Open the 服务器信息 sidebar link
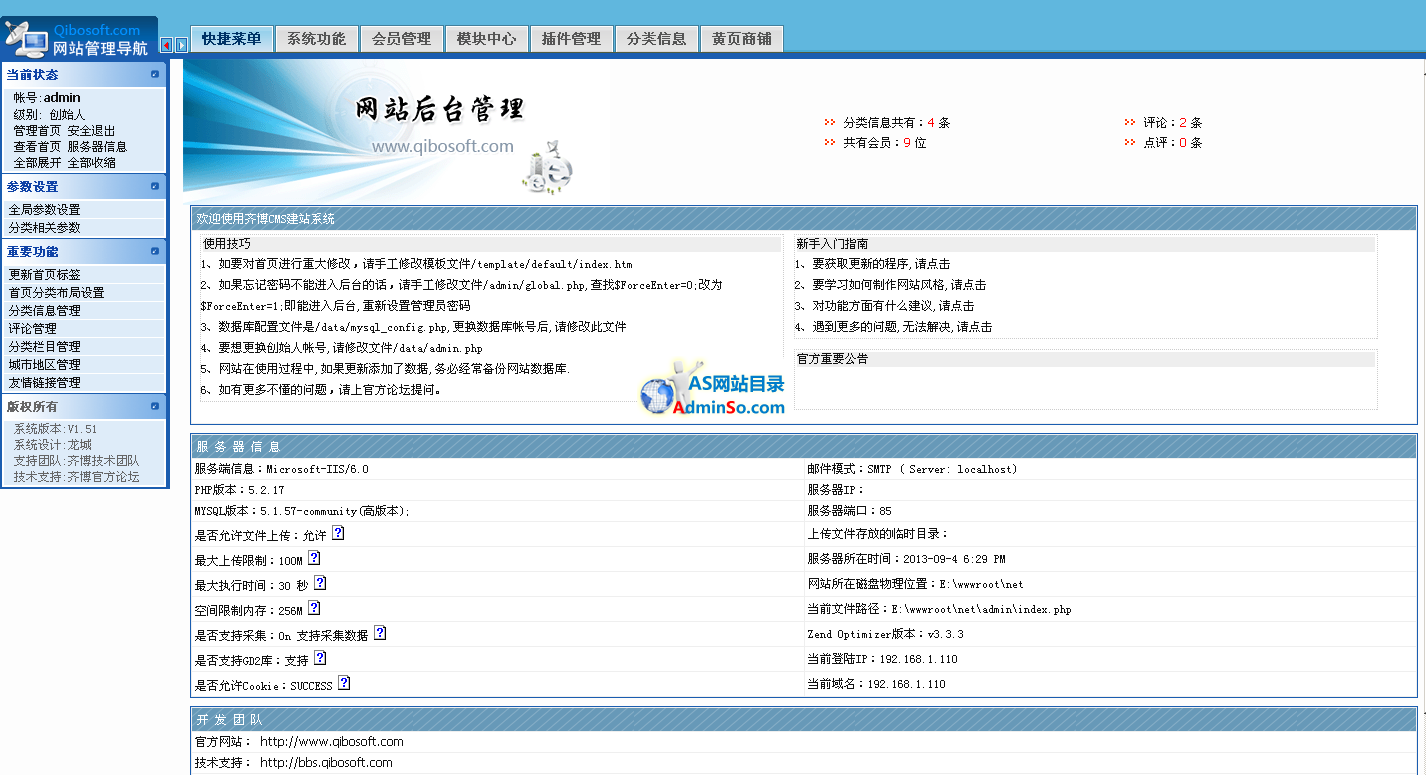Viewport: 1426px width, 775px height. pyautogui.click(x=97, y=146)
